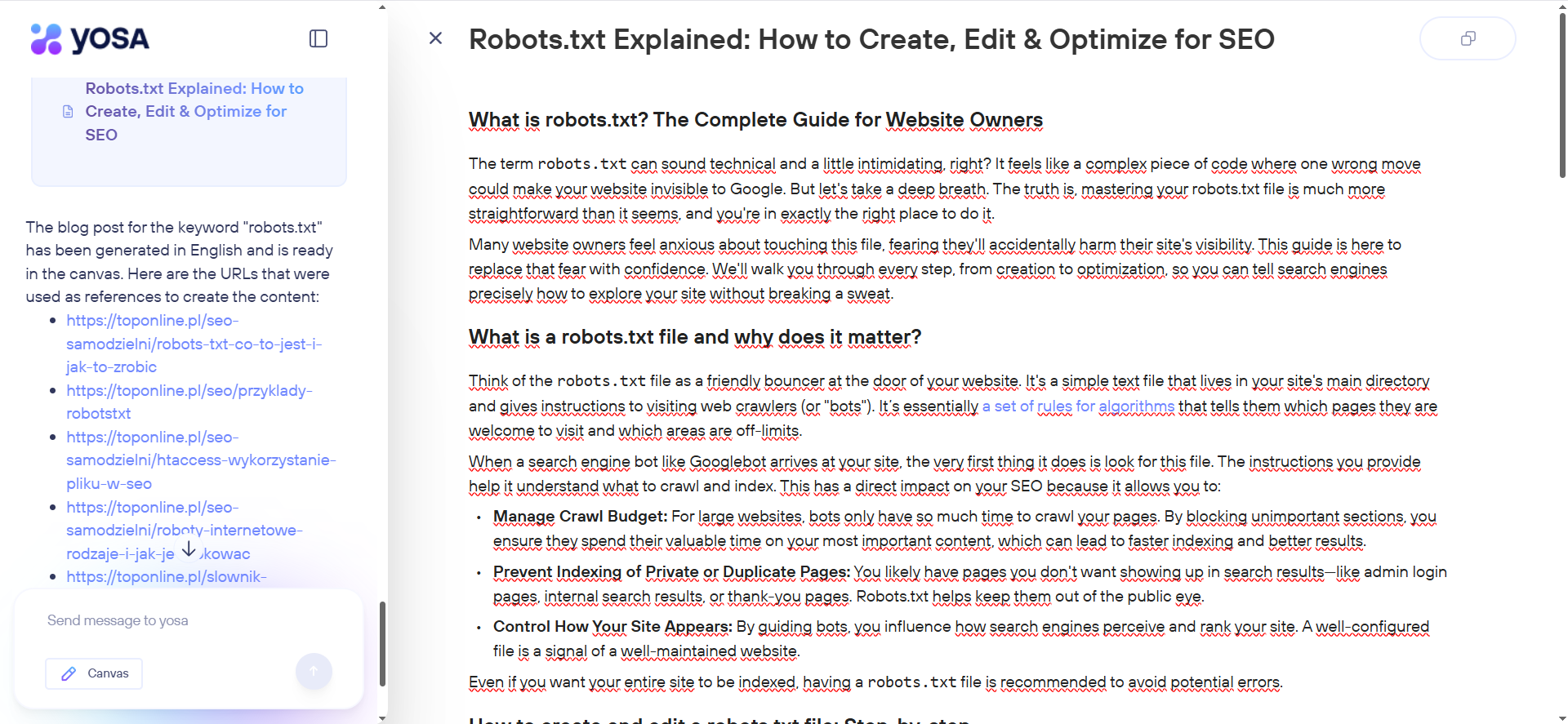This screenshot has height=724, width=1568.
Task: Close the canvas with the X icon
Action: click(435, 38)
